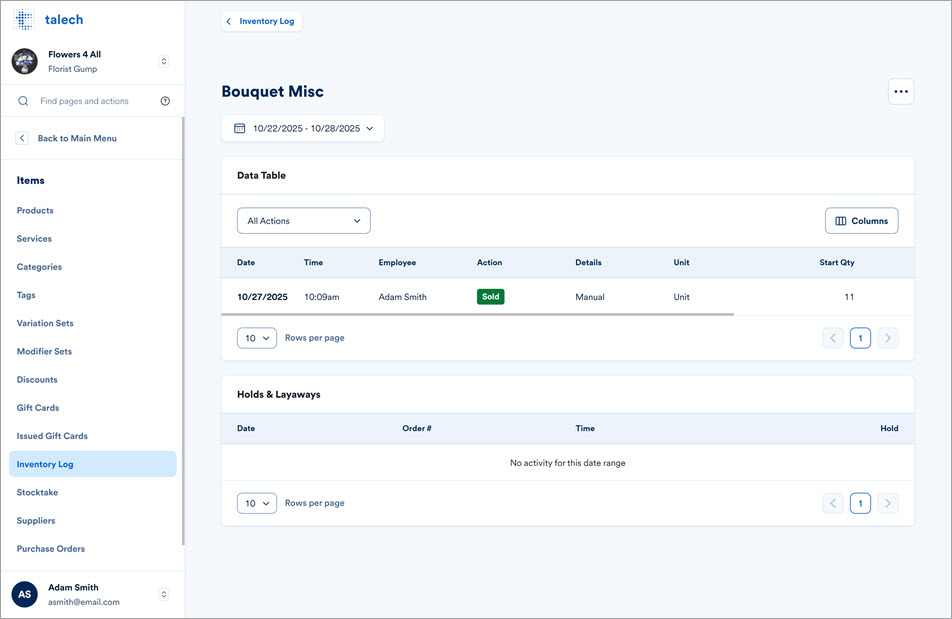Open Gift Cards in the sidebar

pos(38,408)
